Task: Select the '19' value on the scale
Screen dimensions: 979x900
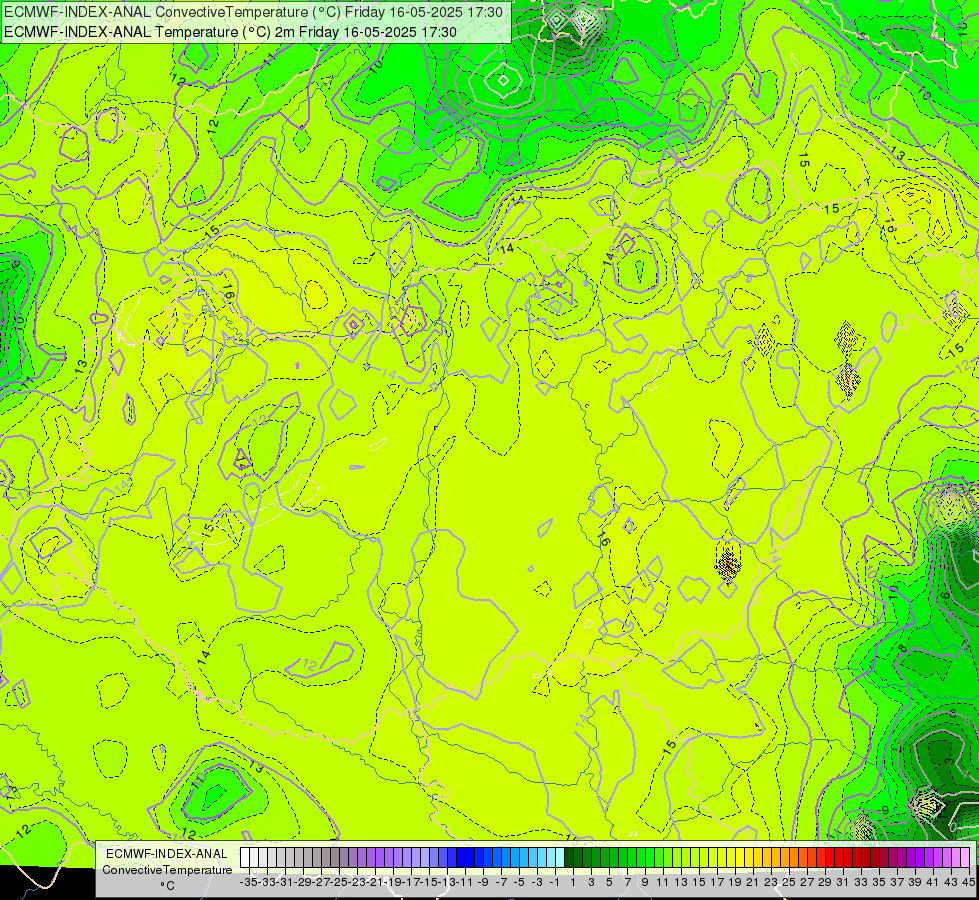Action: point(735,882)
